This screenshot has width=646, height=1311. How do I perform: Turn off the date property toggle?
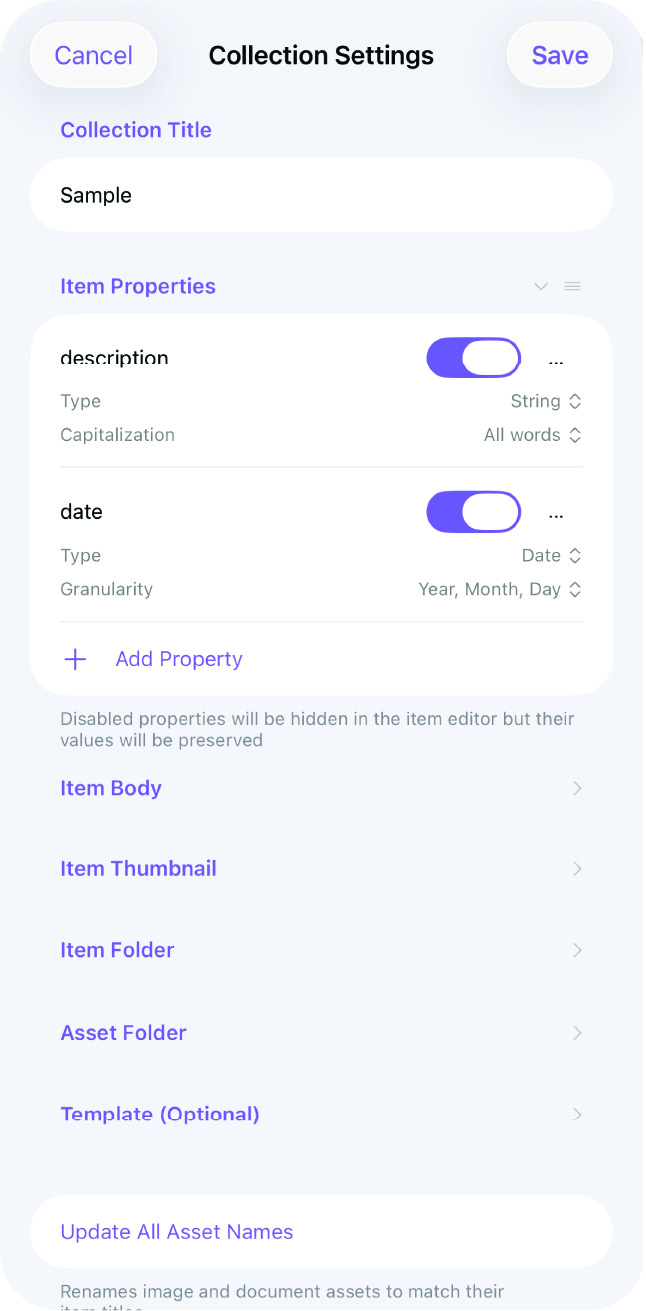click(473, 511)
